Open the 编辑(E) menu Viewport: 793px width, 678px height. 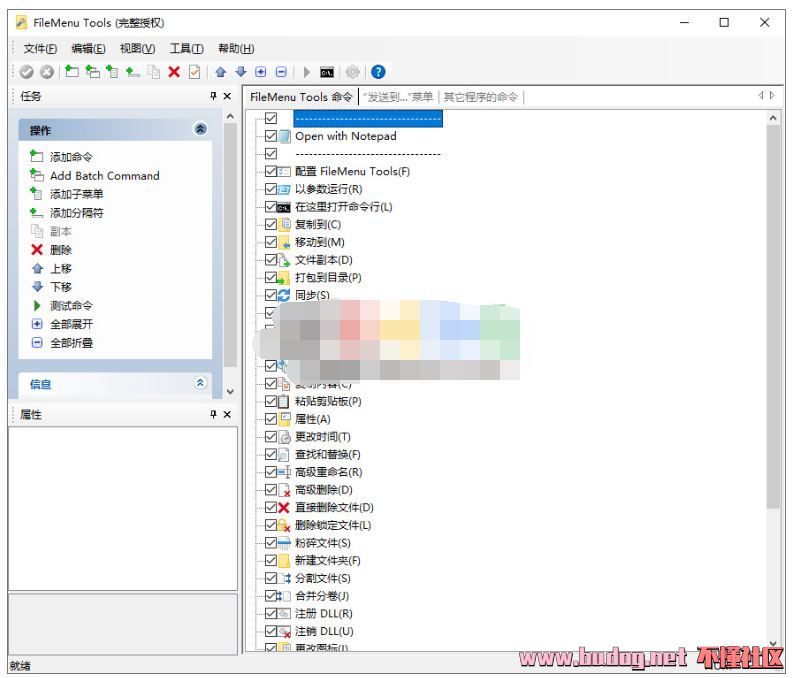(89, 49)
